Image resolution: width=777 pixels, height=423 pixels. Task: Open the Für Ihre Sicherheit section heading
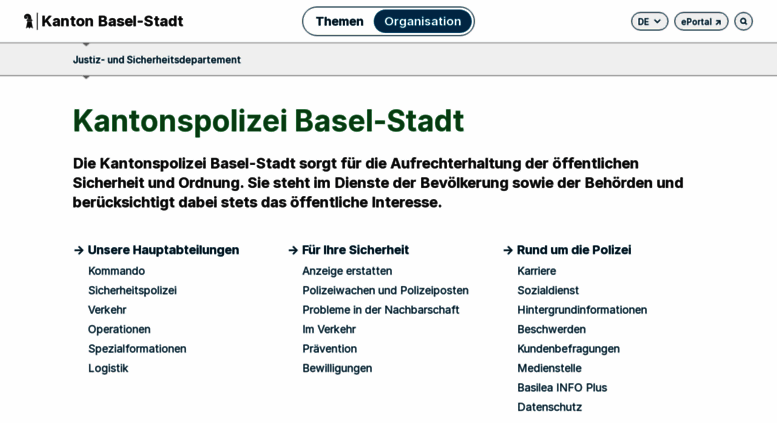[355, 250]
